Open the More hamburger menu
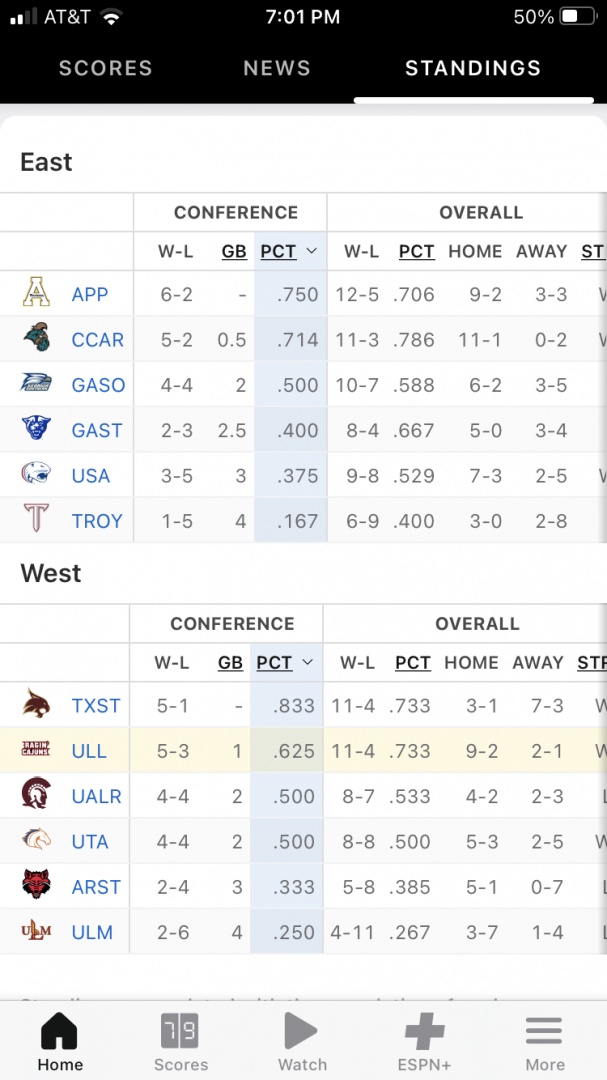 click(x=545, y=1031)
